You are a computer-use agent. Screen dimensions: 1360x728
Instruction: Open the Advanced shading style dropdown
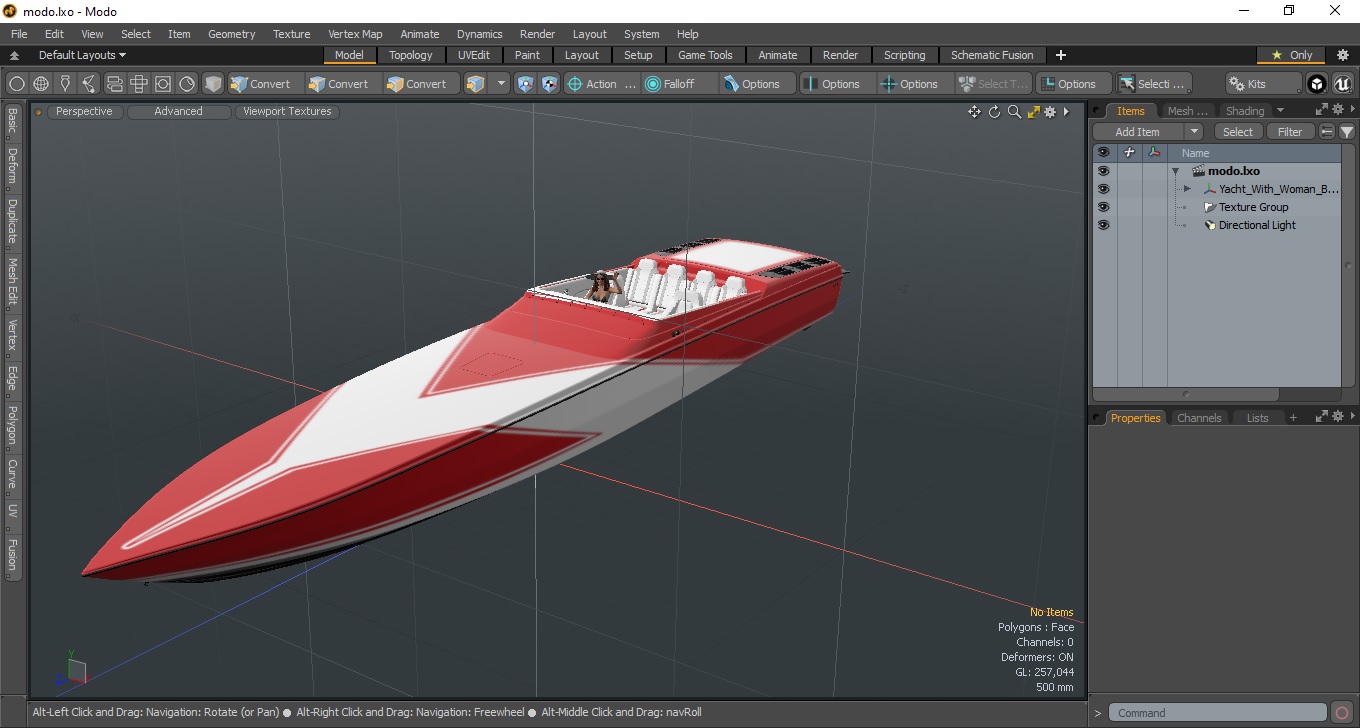point(178,112)
